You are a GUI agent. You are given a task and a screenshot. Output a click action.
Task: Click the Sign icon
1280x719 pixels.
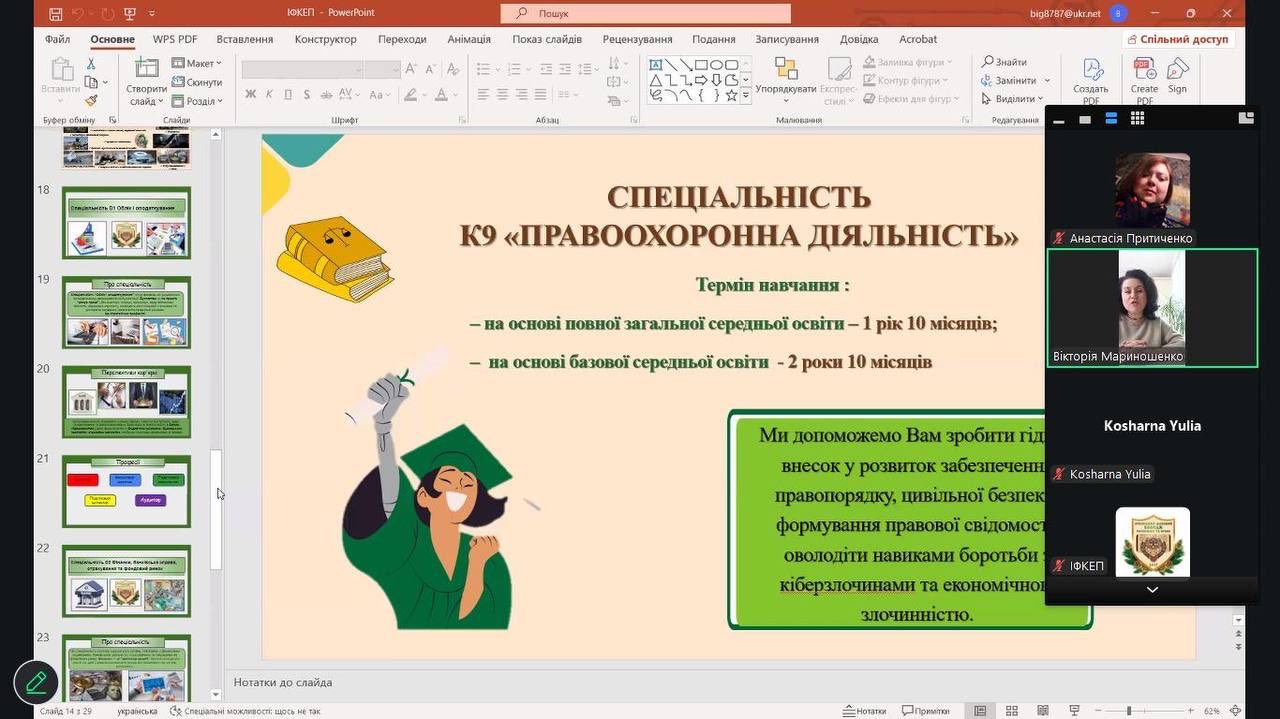click(1178, 69)
